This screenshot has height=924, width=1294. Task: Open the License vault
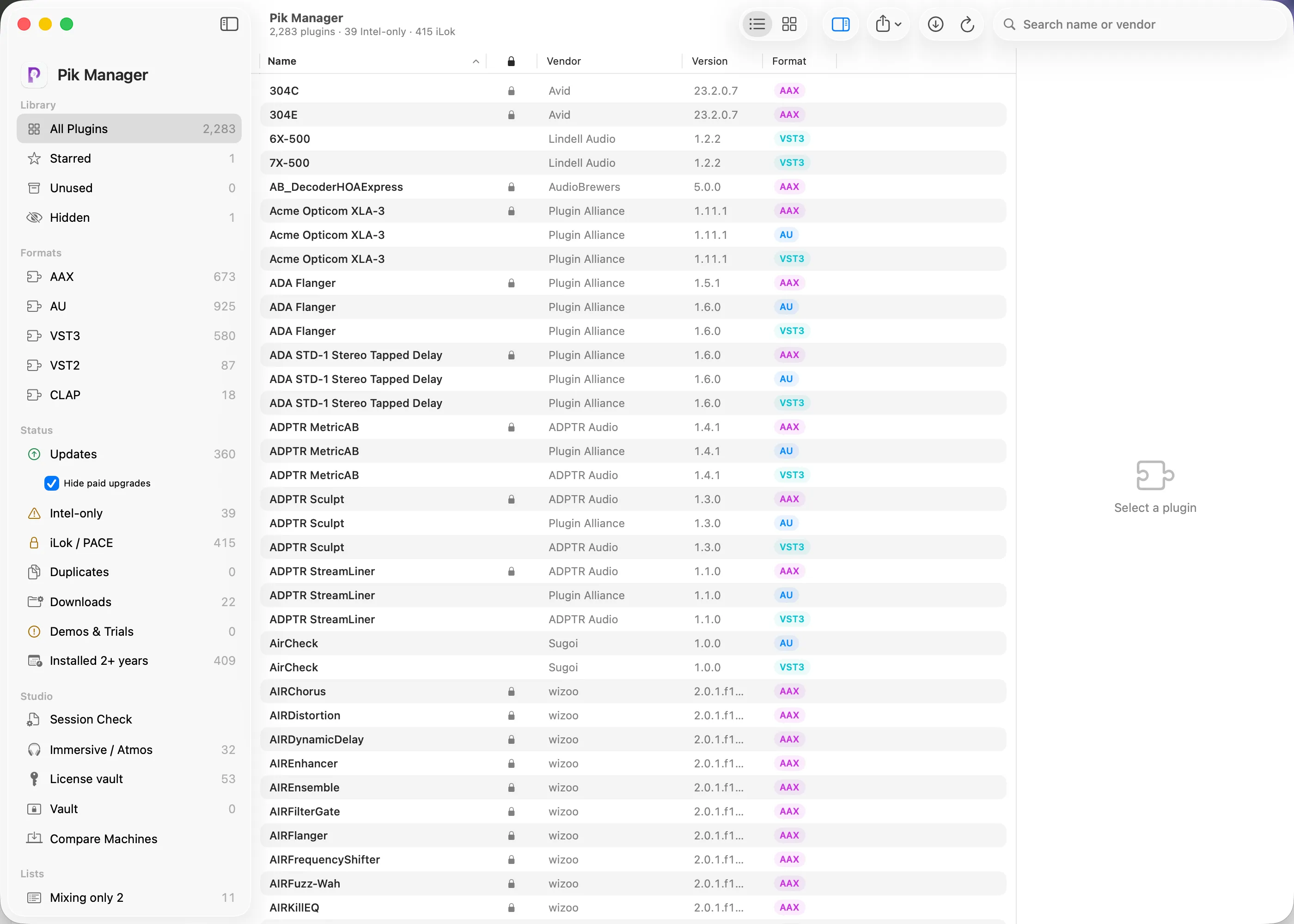pyautogui.click(x=129, y=779)
